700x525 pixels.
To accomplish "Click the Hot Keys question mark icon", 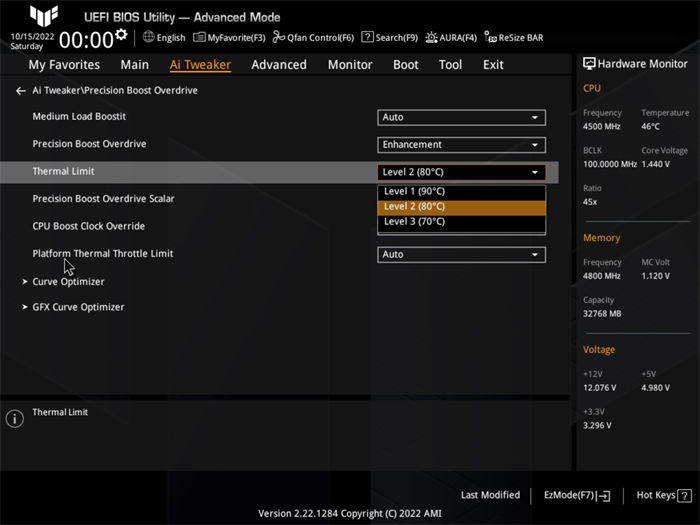I will [684, 496].
